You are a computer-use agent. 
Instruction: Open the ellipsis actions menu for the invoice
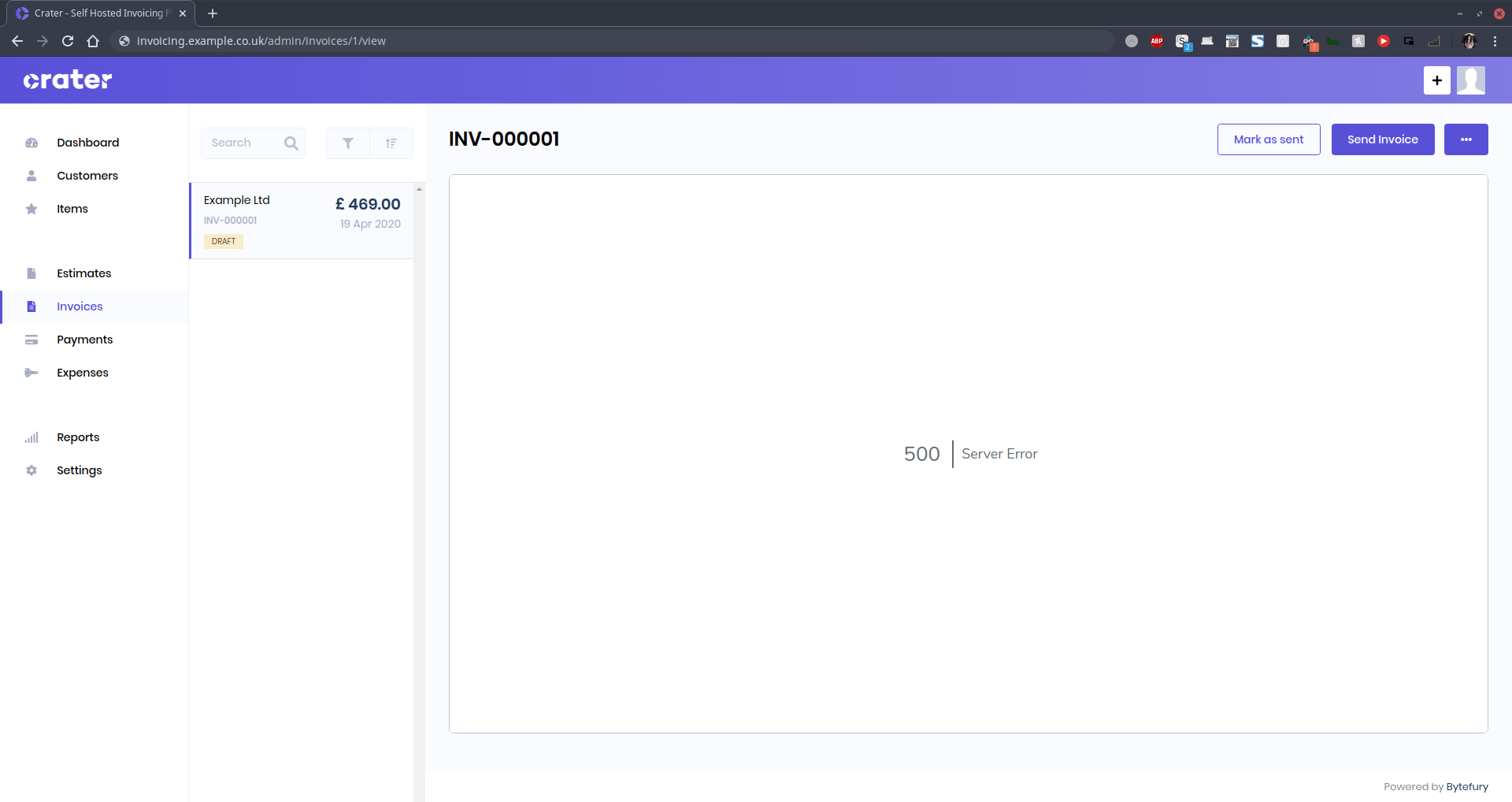pos(1466,139)
